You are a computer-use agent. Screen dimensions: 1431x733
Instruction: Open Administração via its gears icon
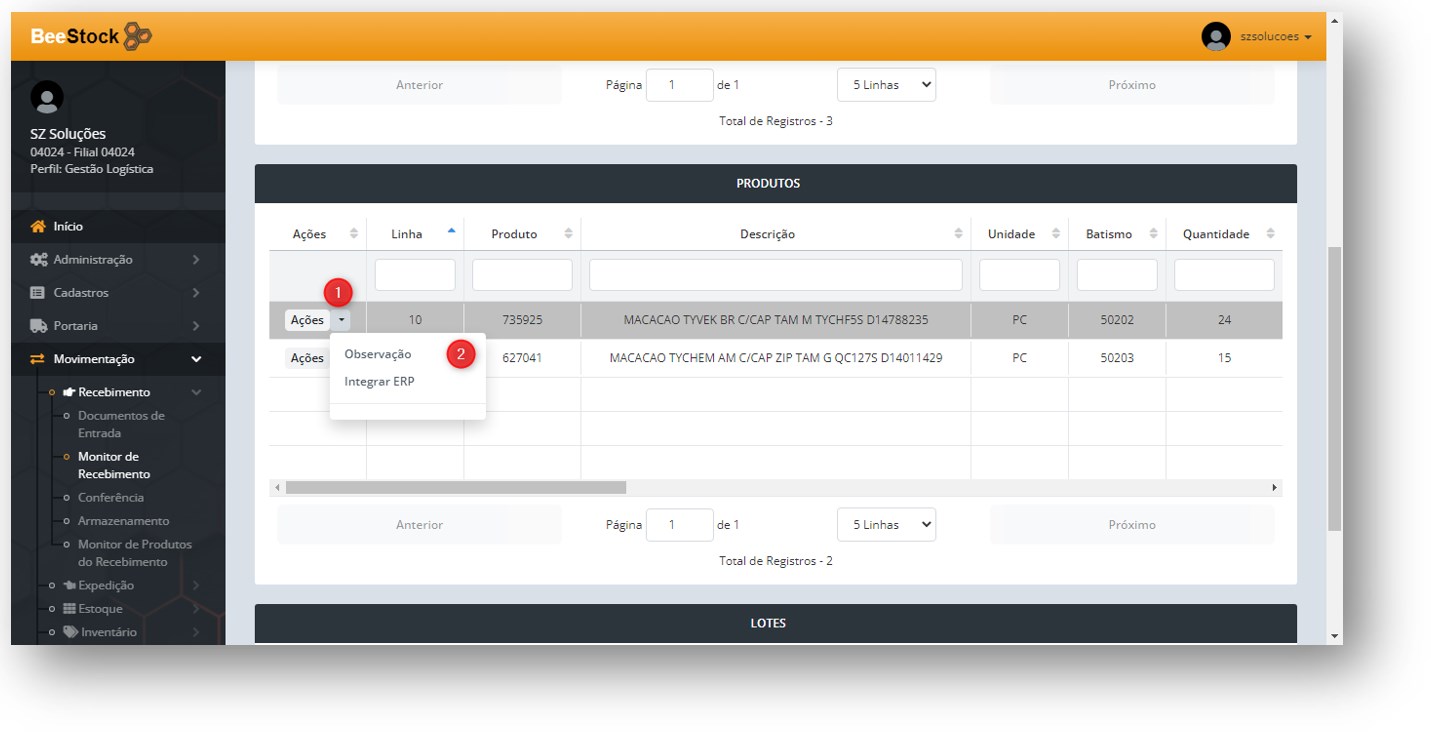click(38, 260)
